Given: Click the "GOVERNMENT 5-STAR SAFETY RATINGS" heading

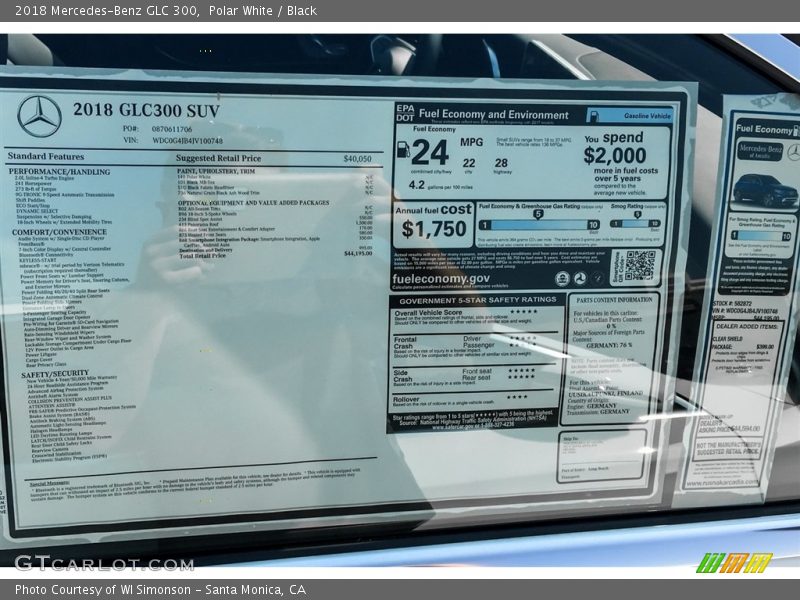Looking at the screenshot, I should (x=478, y=300).
